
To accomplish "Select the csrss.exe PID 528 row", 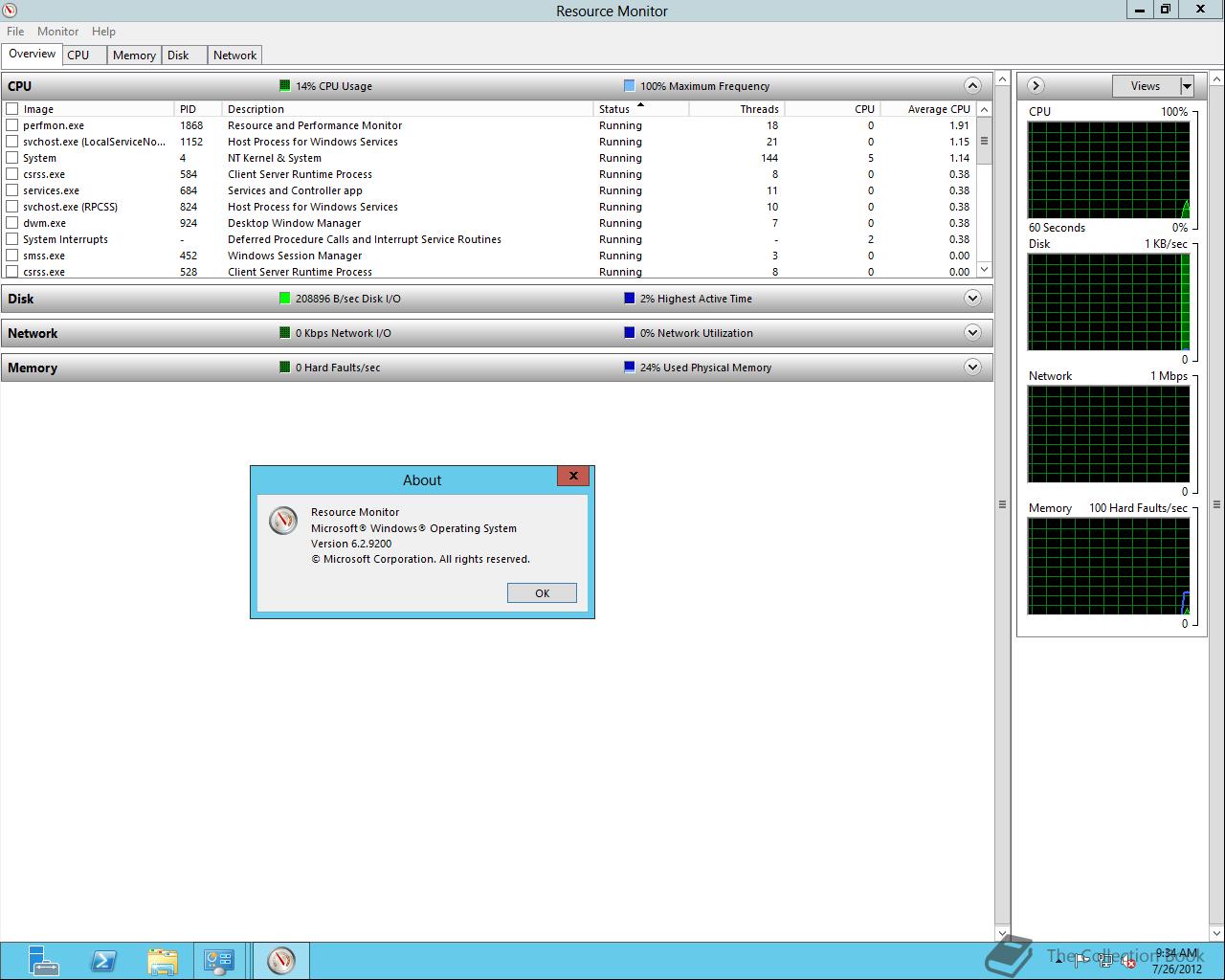I will click(x=490, y=272).
